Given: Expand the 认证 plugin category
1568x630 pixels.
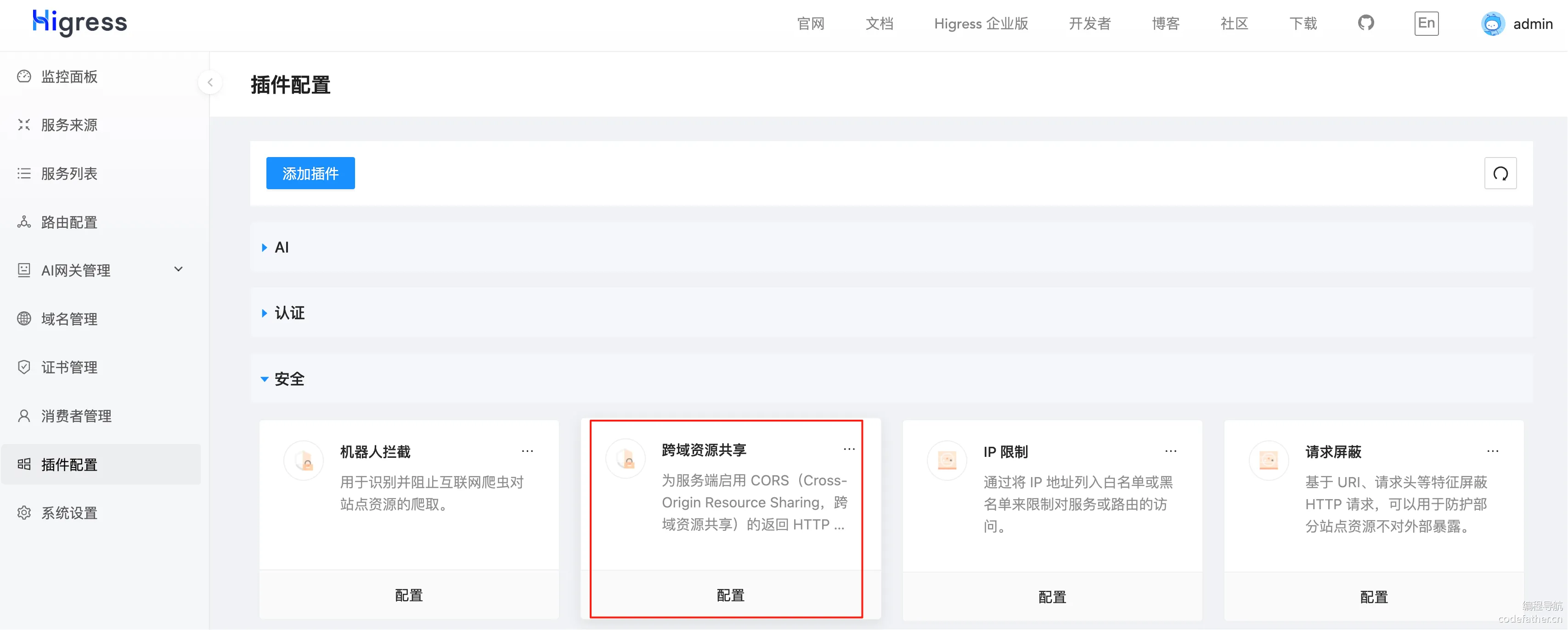Looking at the screenshot, I should pos(264,314).
